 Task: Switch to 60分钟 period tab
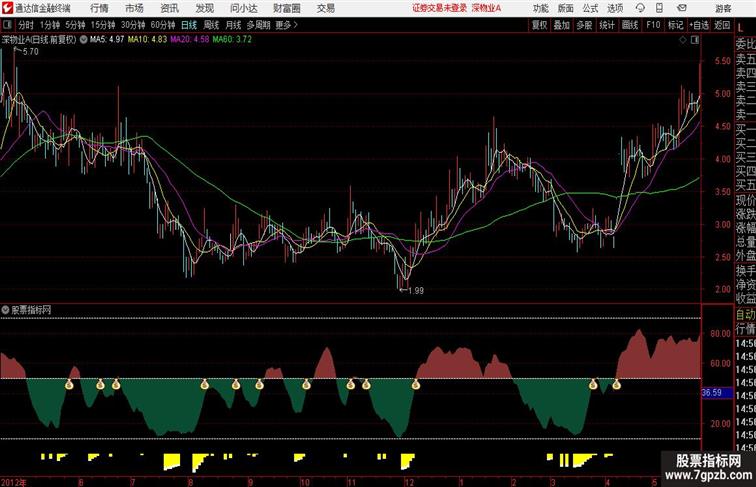pyautogui.click(x=163, y=25)
